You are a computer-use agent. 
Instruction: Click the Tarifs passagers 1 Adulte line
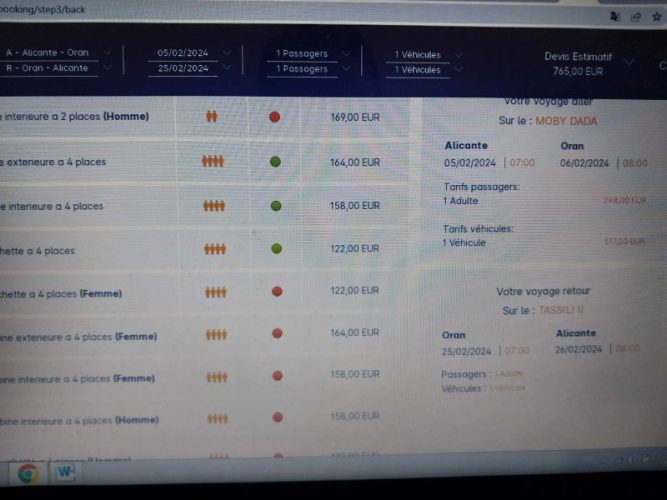tap(545, 200)
